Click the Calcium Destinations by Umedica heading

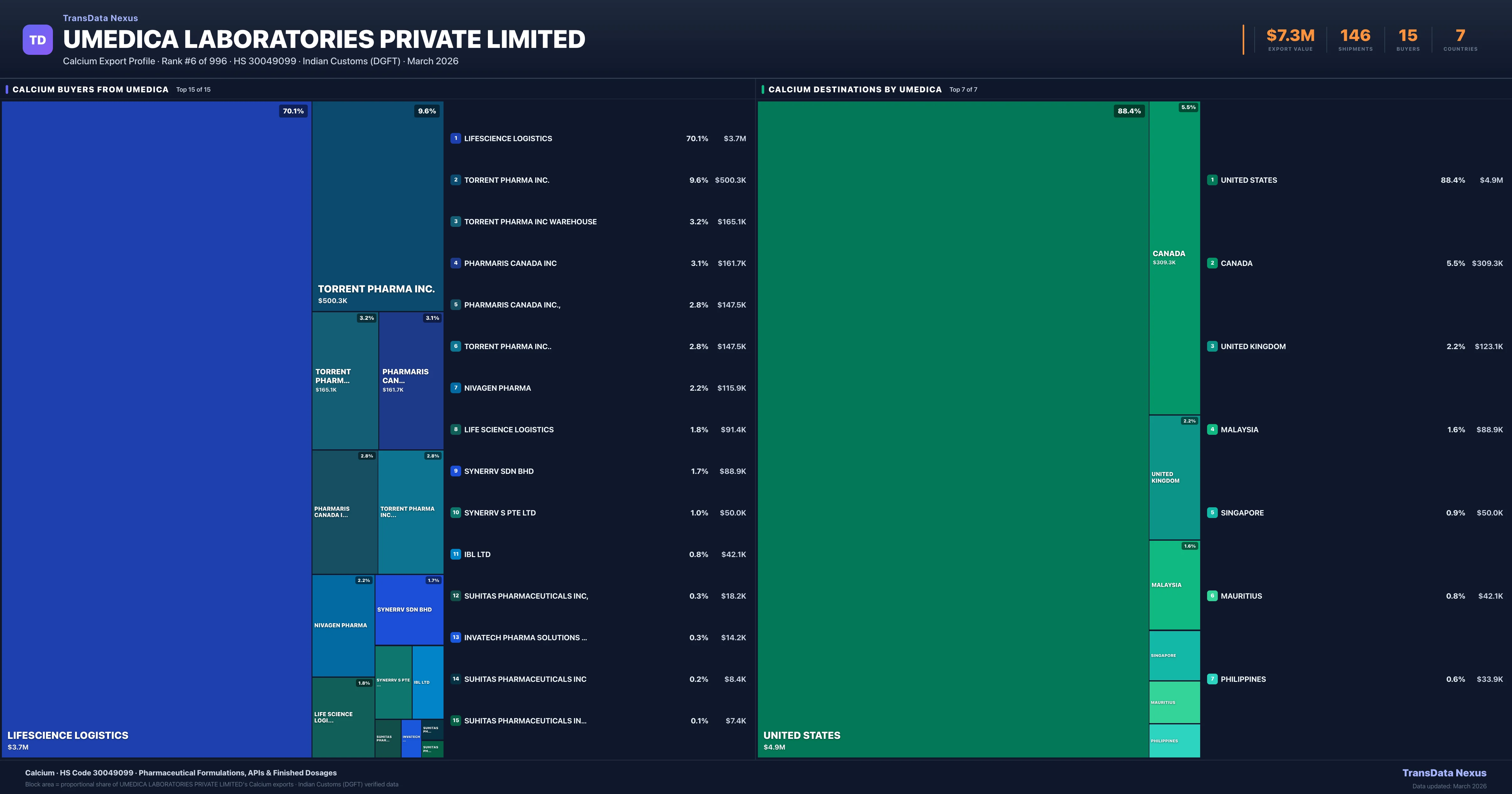(855, 89)
